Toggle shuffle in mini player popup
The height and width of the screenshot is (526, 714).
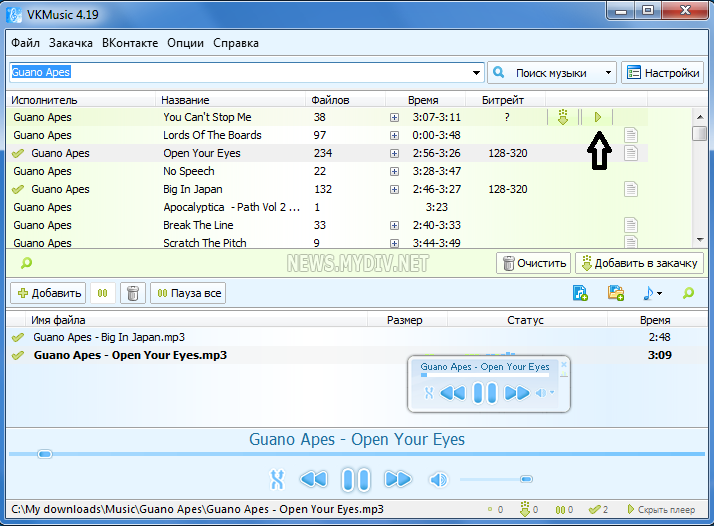click(x=428, y=393)
